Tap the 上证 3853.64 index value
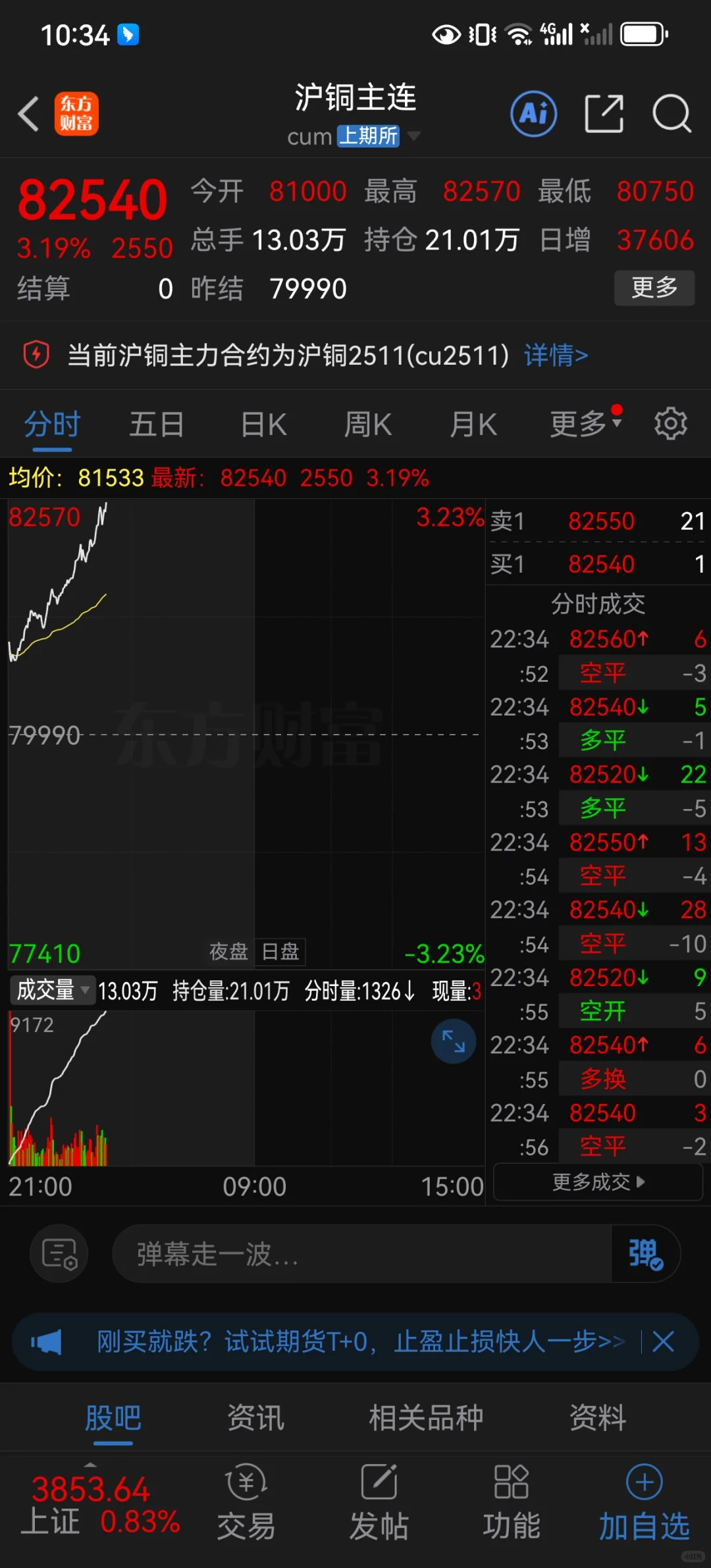 [x=91, y=1489]
